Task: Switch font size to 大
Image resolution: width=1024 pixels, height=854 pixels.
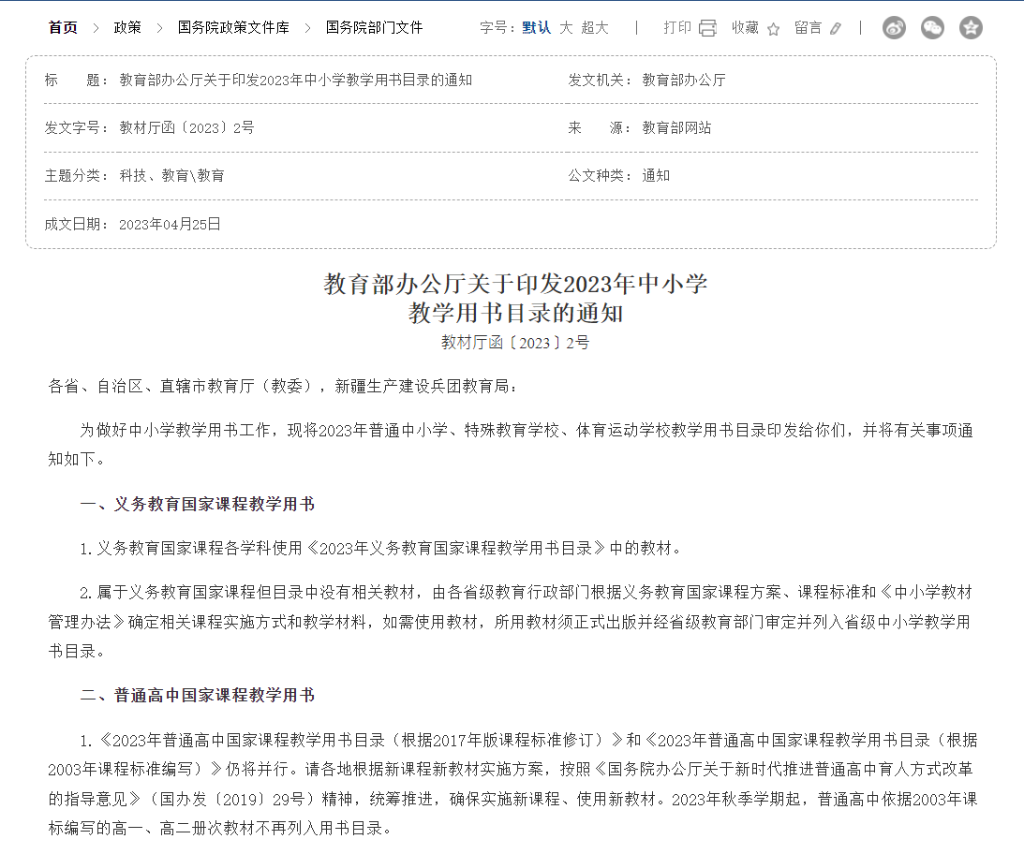Action: (x=567, y=28)
